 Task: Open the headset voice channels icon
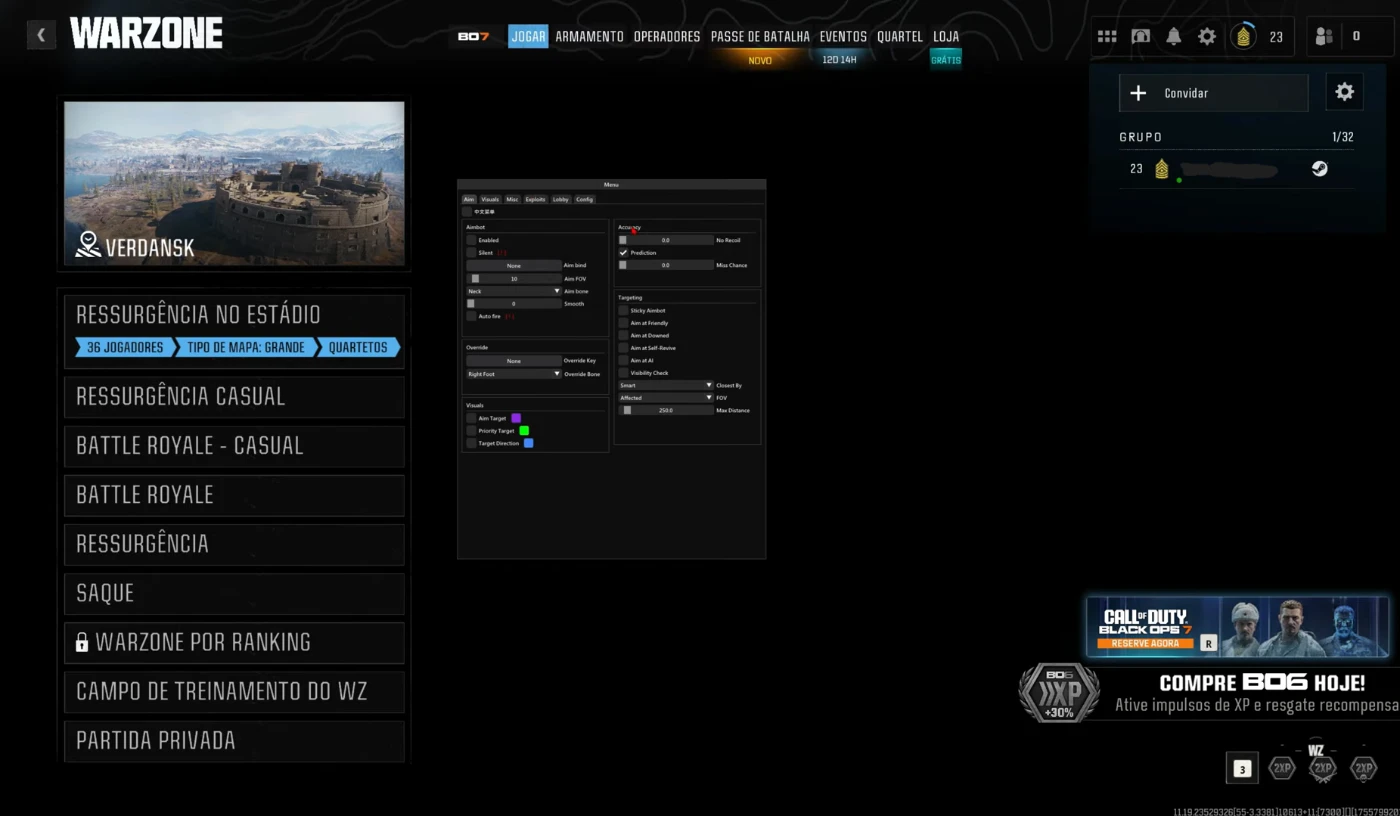point(1140,36)
